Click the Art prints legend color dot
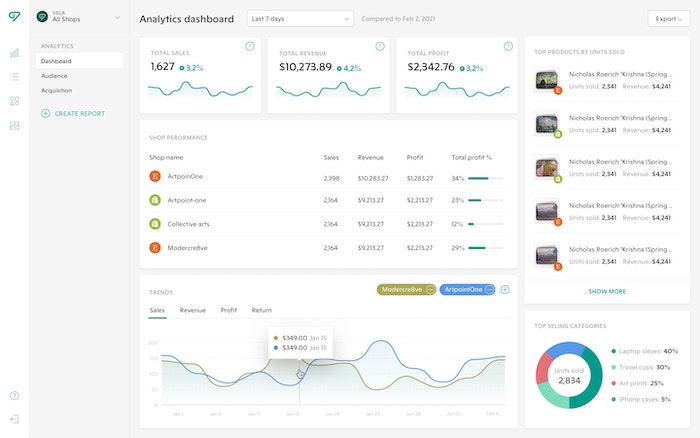The image size is (700, 438). point(614,384)
